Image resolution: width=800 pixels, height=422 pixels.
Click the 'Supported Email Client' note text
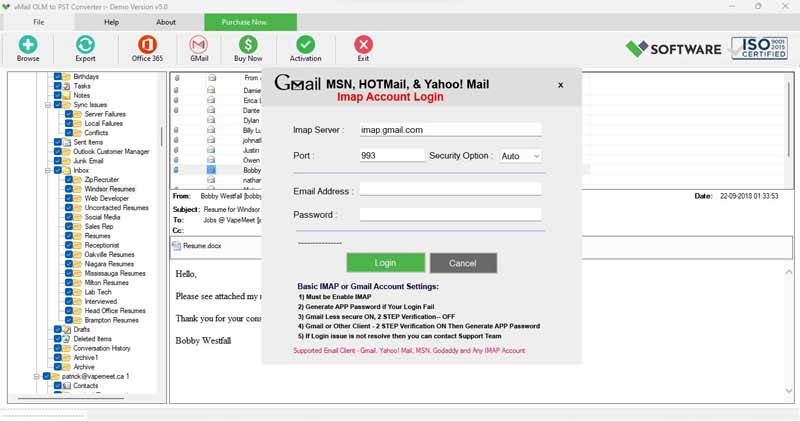409,351
